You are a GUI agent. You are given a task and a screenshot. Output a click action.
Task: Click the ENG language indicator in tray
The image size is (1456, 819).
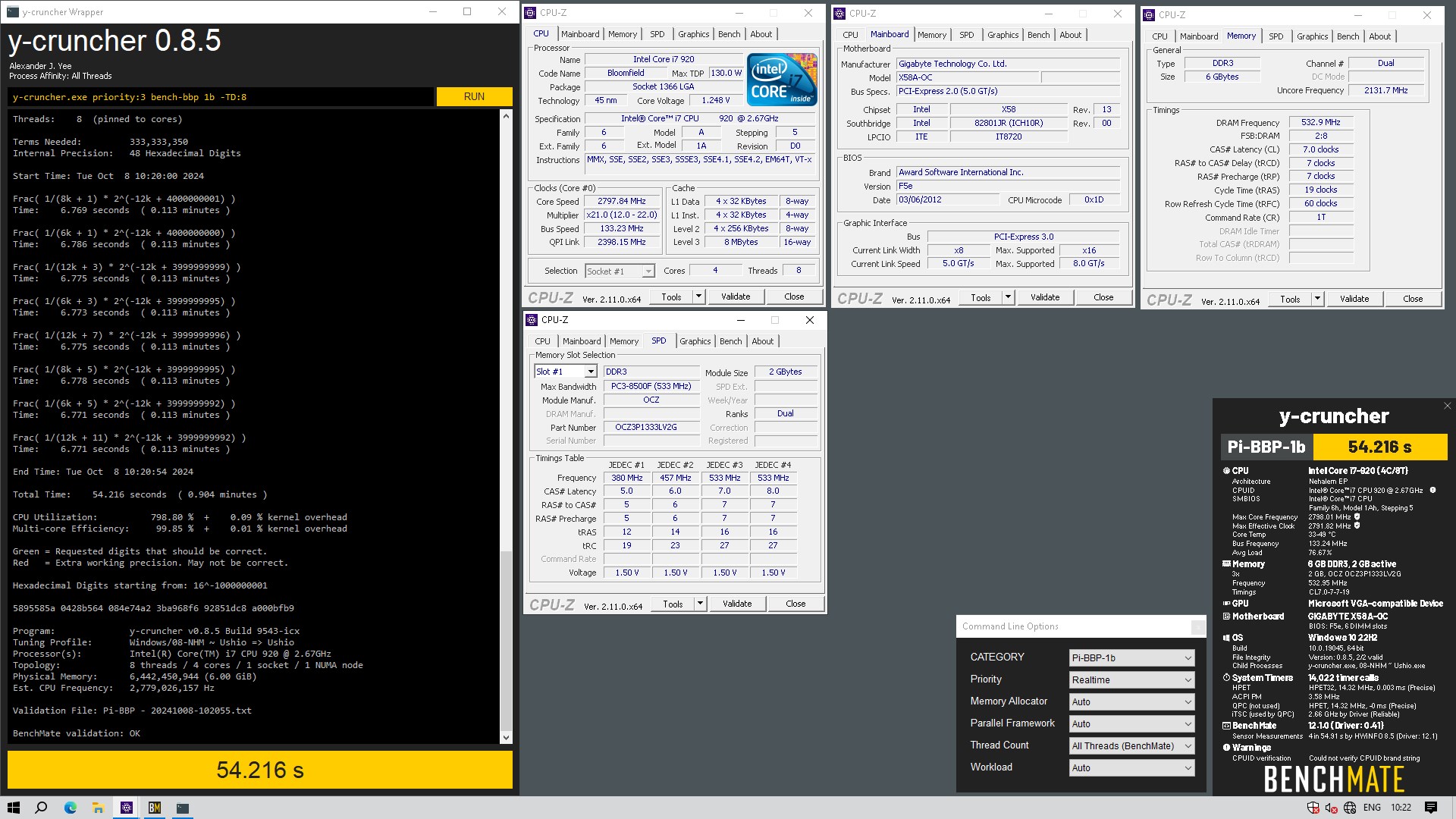click(x=1372, y=808)
